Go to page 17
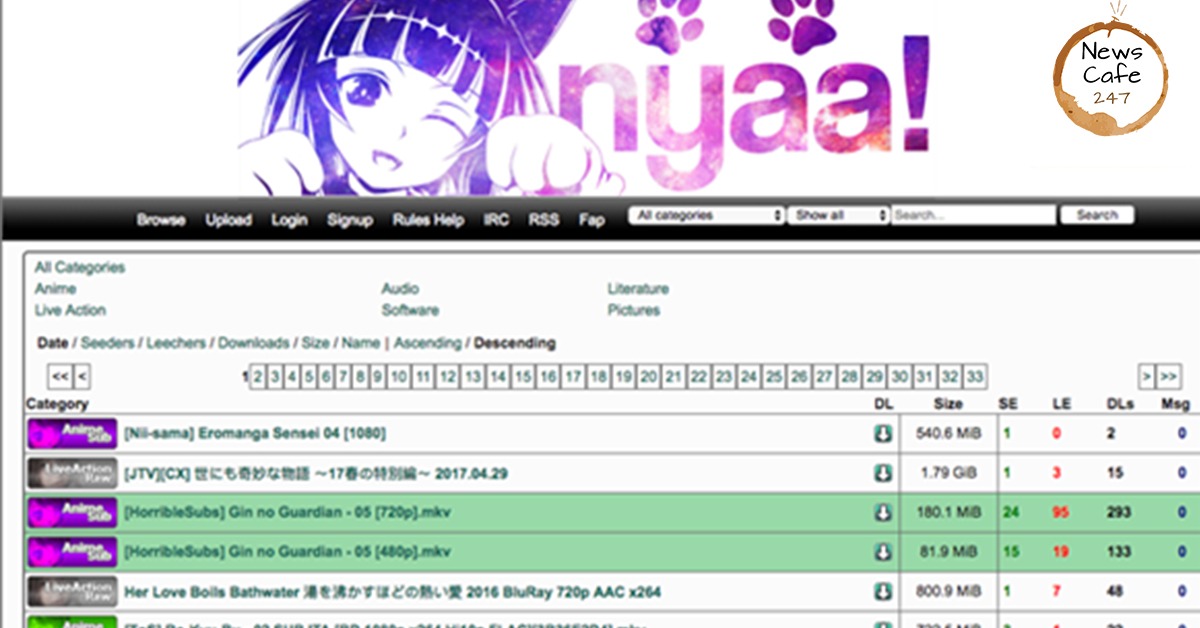The height and width of the screenshot is (628, 1200). pos(573,377)
